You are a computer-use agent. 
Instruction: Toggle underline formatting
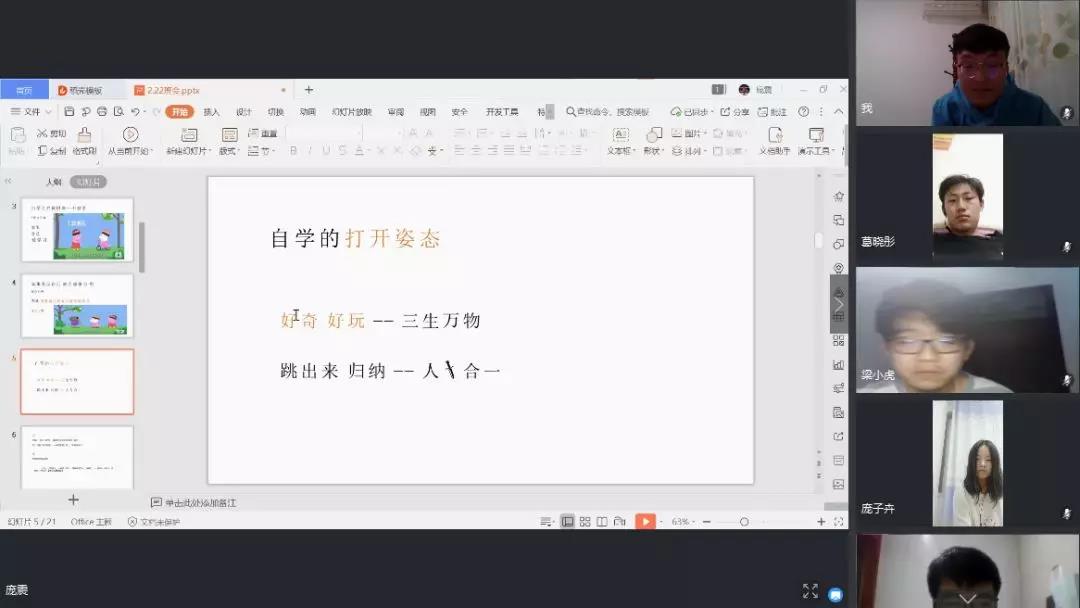click(x=326, y=151)
